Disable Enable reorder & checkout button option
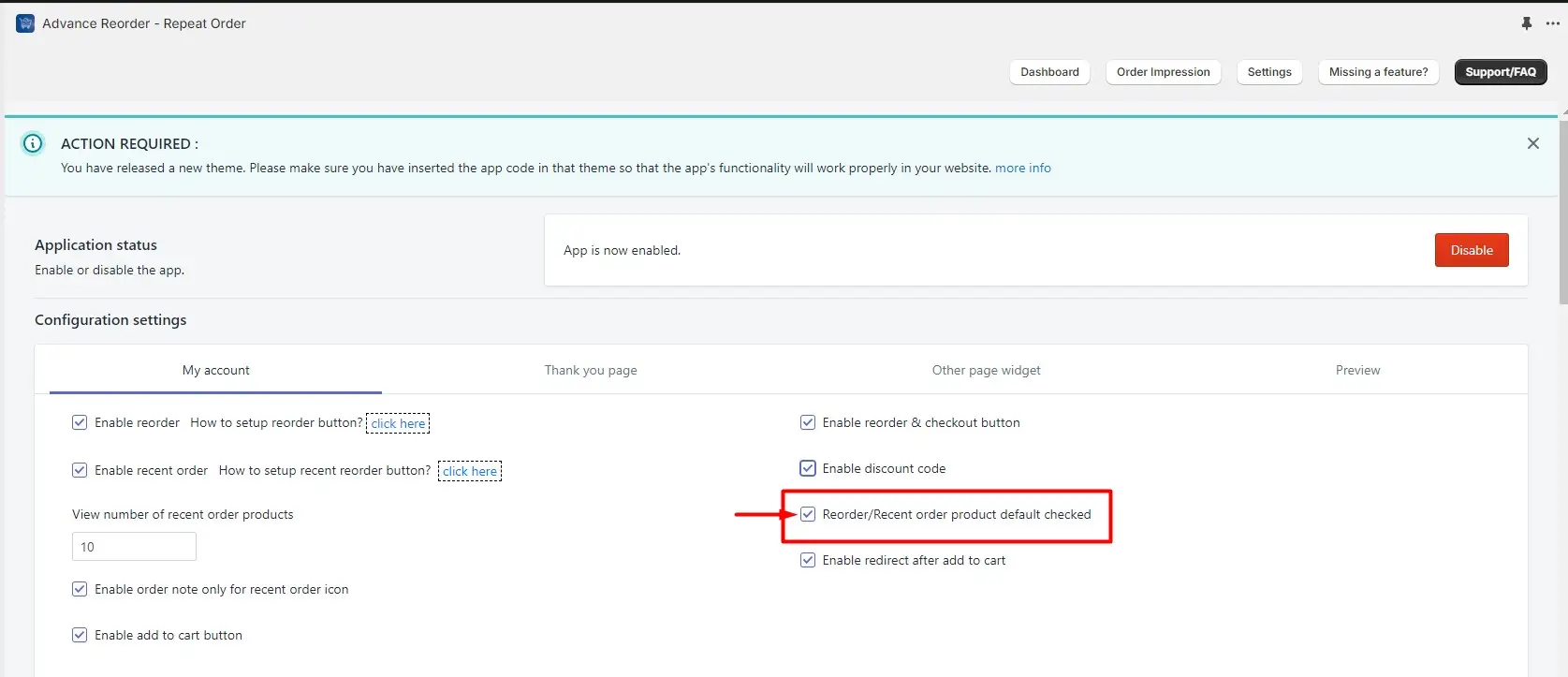This screenshot has width=1568, height=677. coord(808,422)
